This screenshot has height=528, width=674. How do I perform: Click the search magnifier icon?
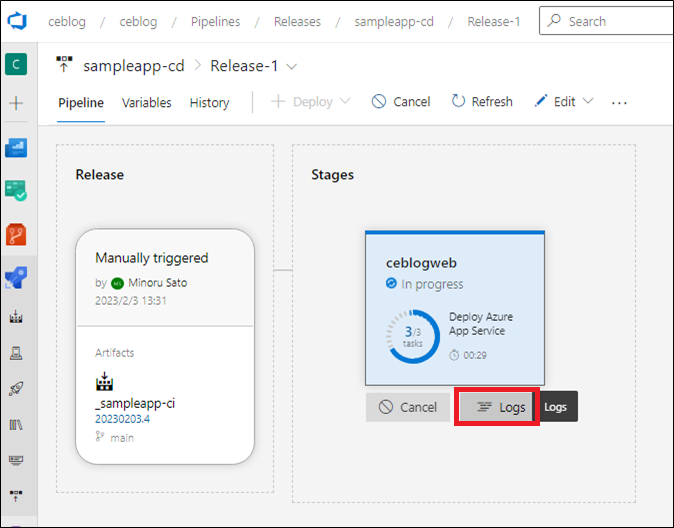click(x=555, y=20)
